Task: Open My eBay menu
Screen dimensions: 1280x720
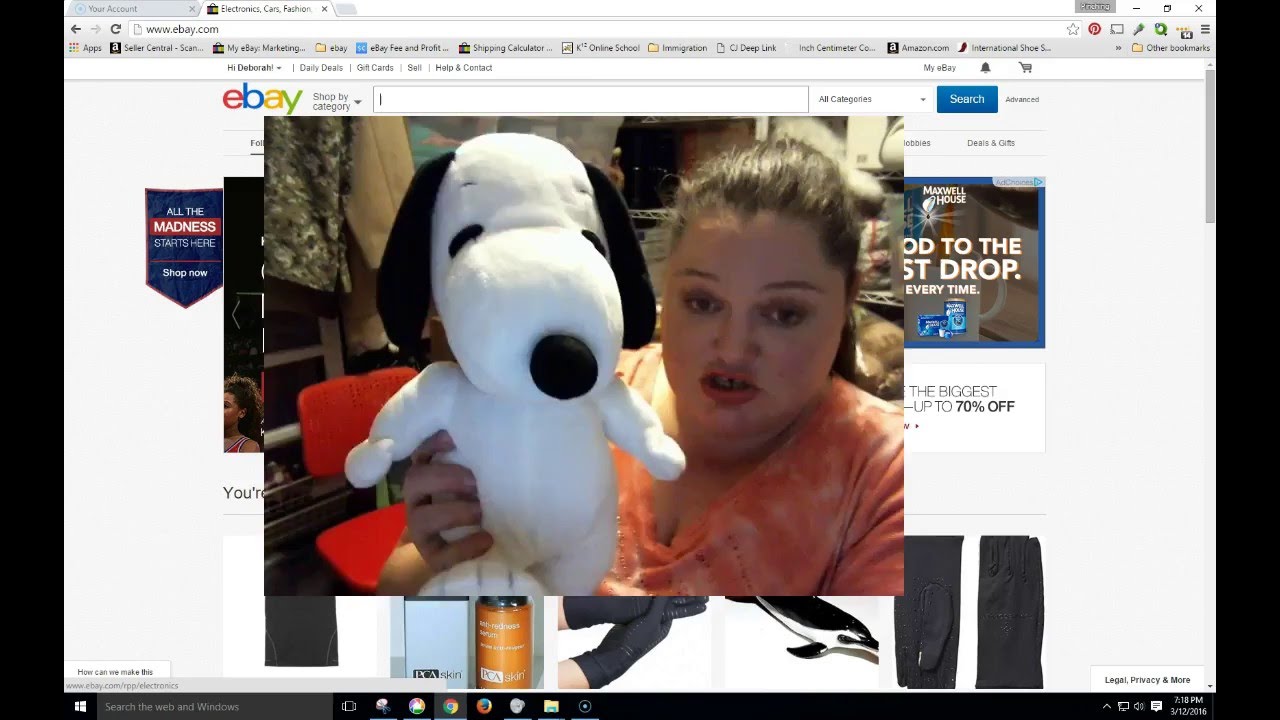Action: (940, 68)
